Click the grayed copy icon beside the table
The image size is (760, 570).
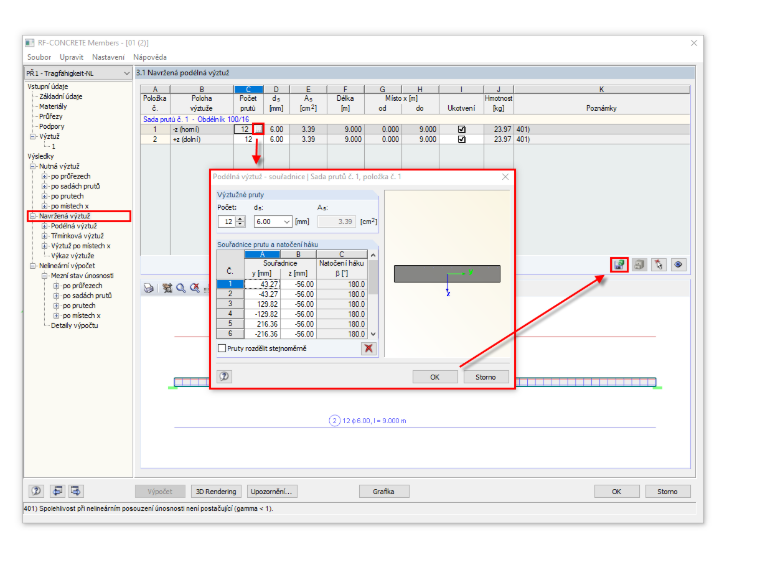pos(639,265)
